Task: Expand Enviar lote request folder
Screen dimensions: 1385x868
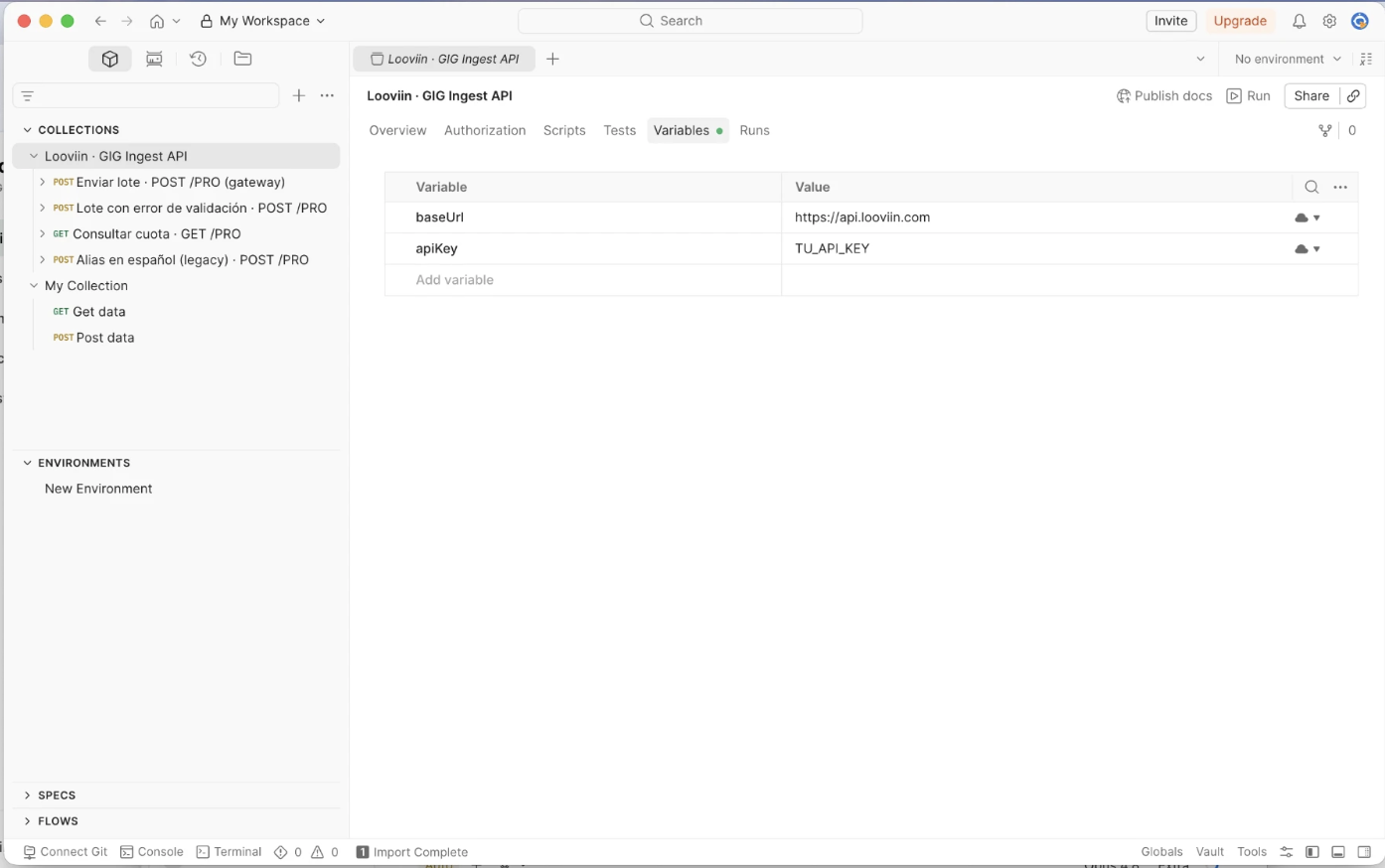Action: pos(42,182)
